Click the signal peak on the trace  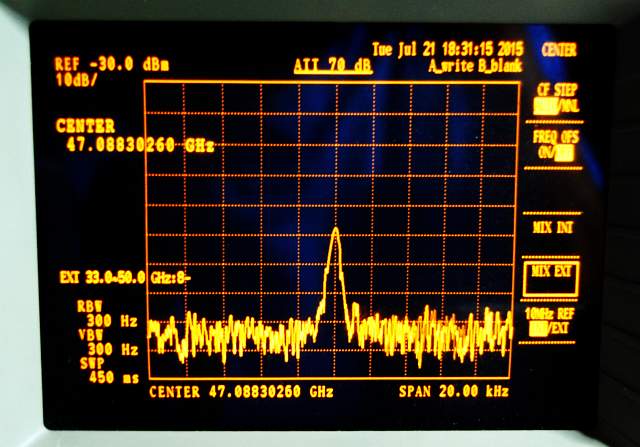click(335, 231)
